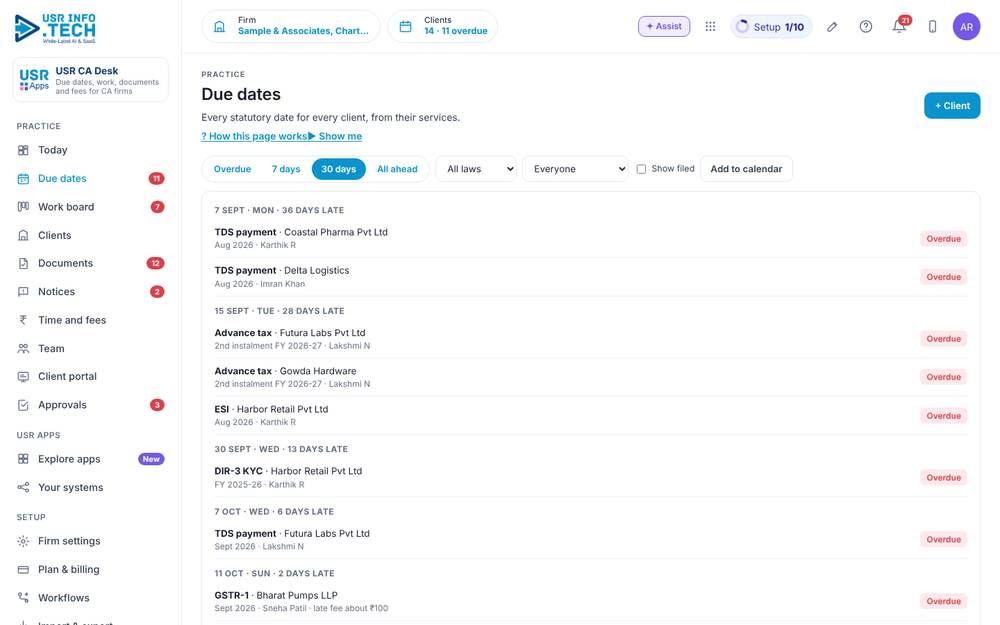Open notifications bell icon
The width and height of the screenshot is (1000, 625).
tap(899, 27)
